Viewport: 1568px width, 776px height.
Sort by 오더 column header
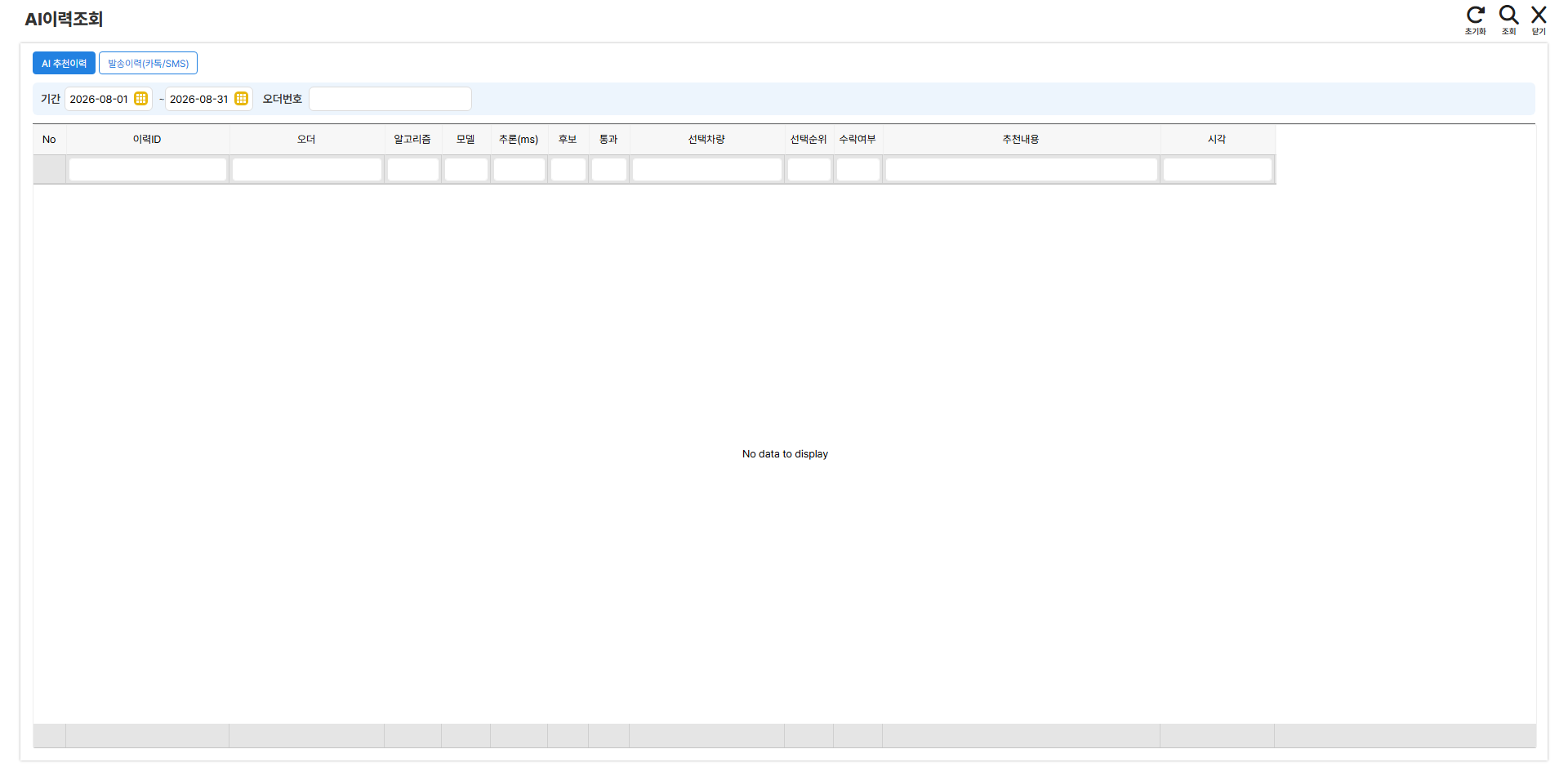coord(306,140)
